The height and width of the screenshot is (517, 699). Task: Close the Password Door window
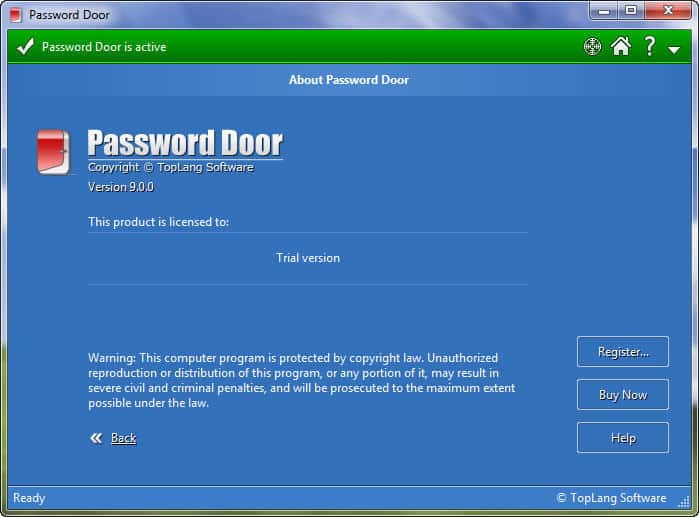coord(667,11)
